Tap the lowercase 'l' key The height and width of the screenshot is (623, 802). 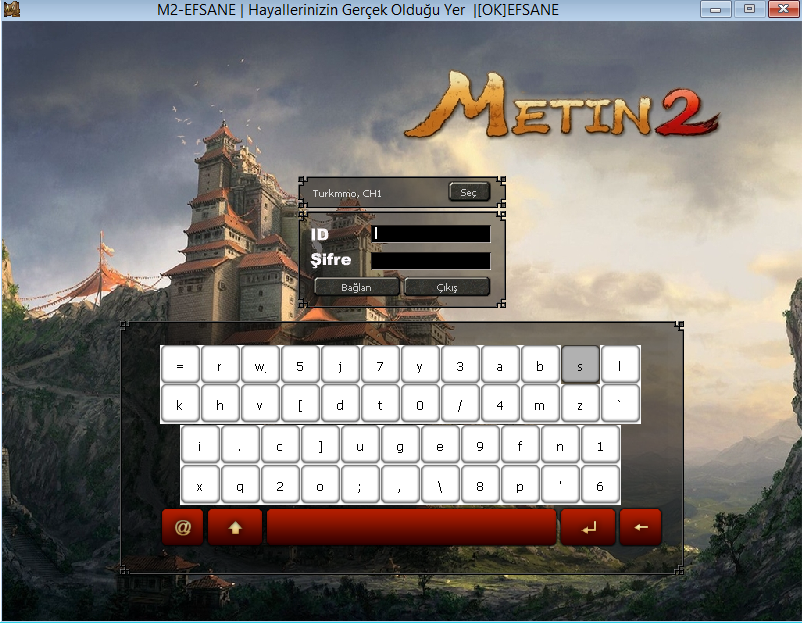(x=620, y=365)
